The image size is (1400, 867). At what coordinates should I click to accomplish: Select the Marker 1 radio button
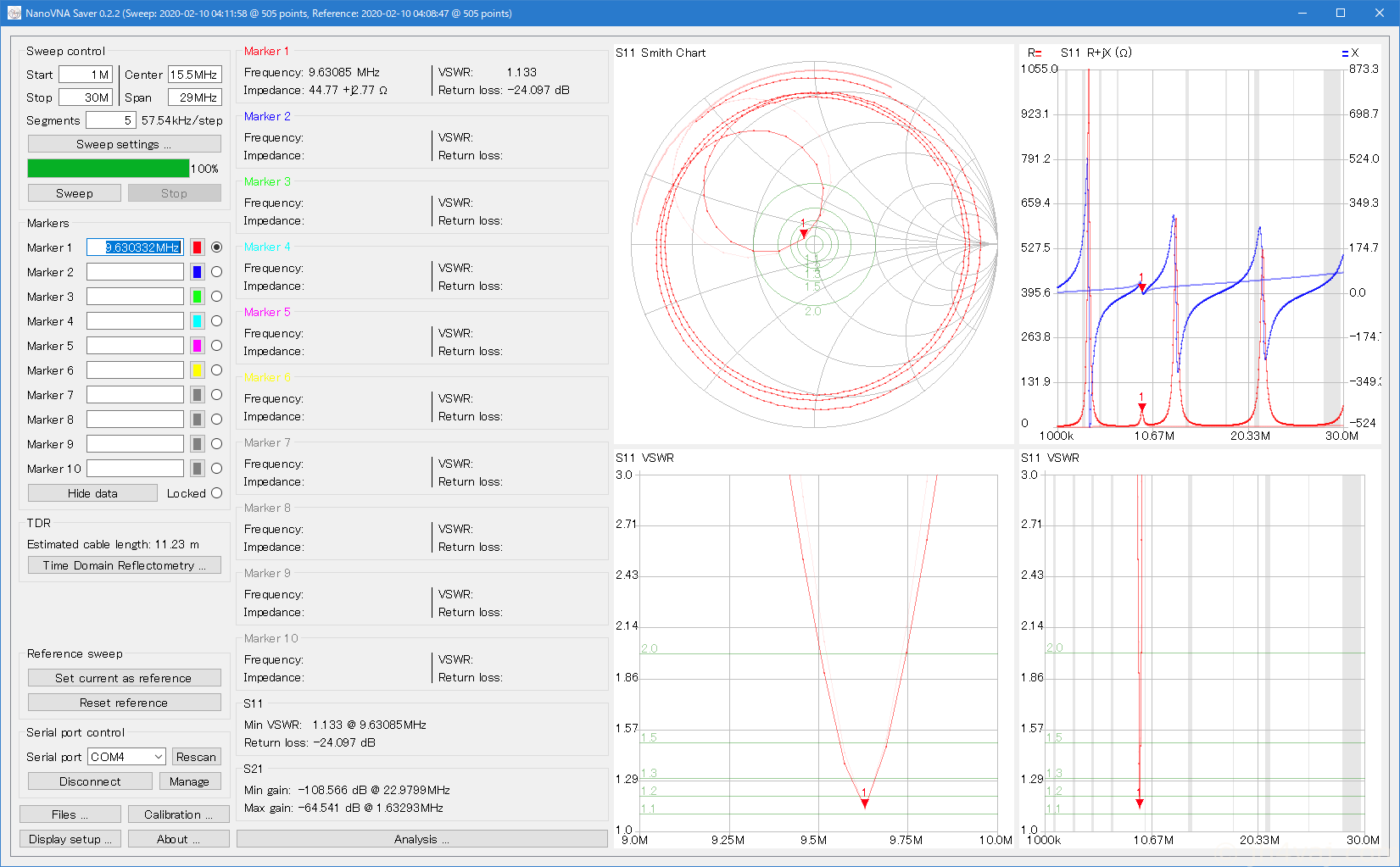click(216, 247)
